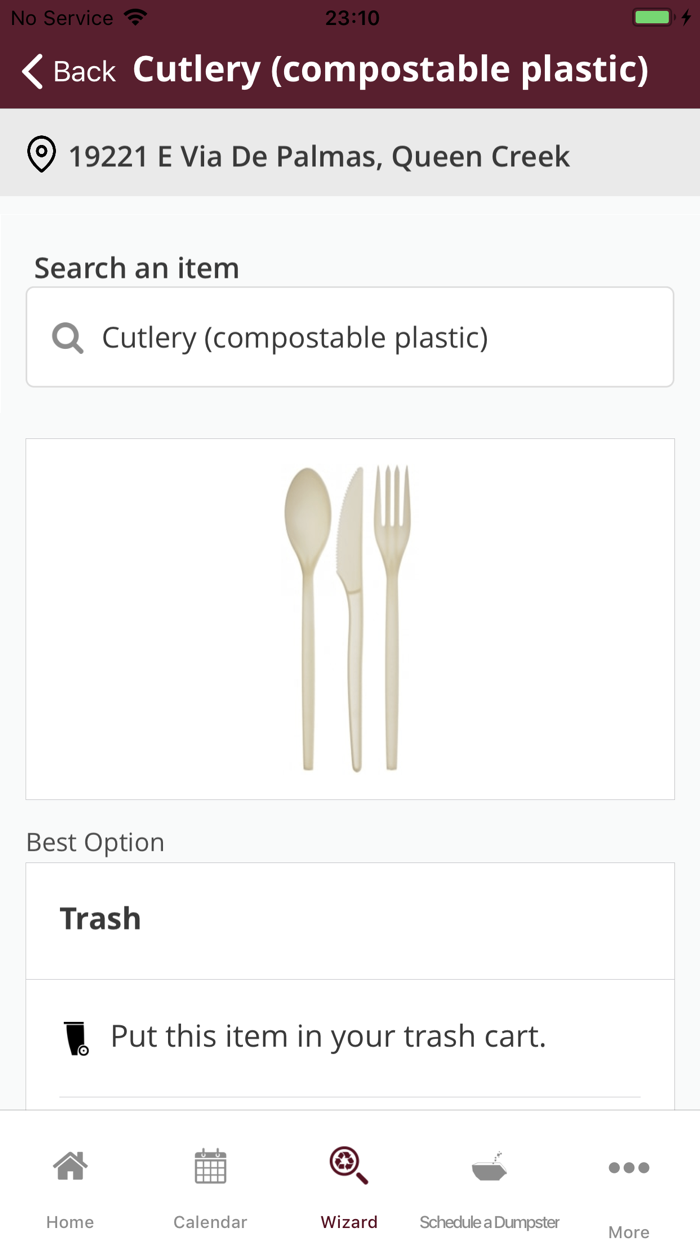Click the trash cart icon
Screen dimensions: 700x1244
(x=76, y=1038)
